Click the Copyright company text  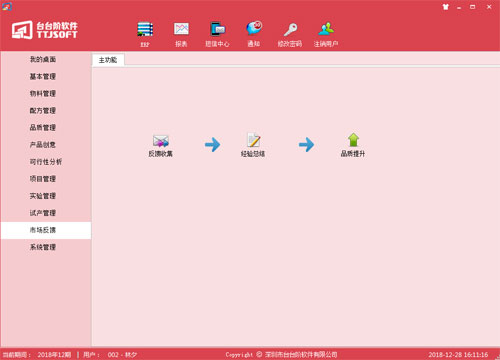(x=281, y=355)
